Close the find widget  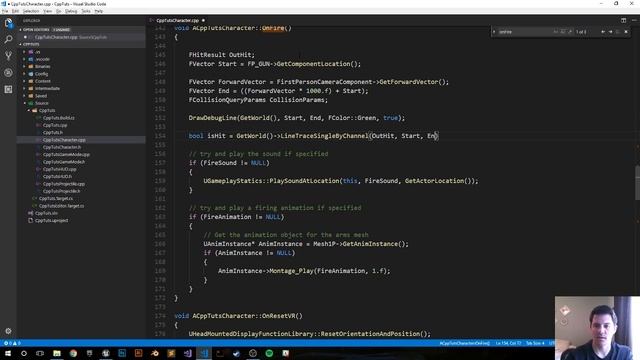[626, 32]
